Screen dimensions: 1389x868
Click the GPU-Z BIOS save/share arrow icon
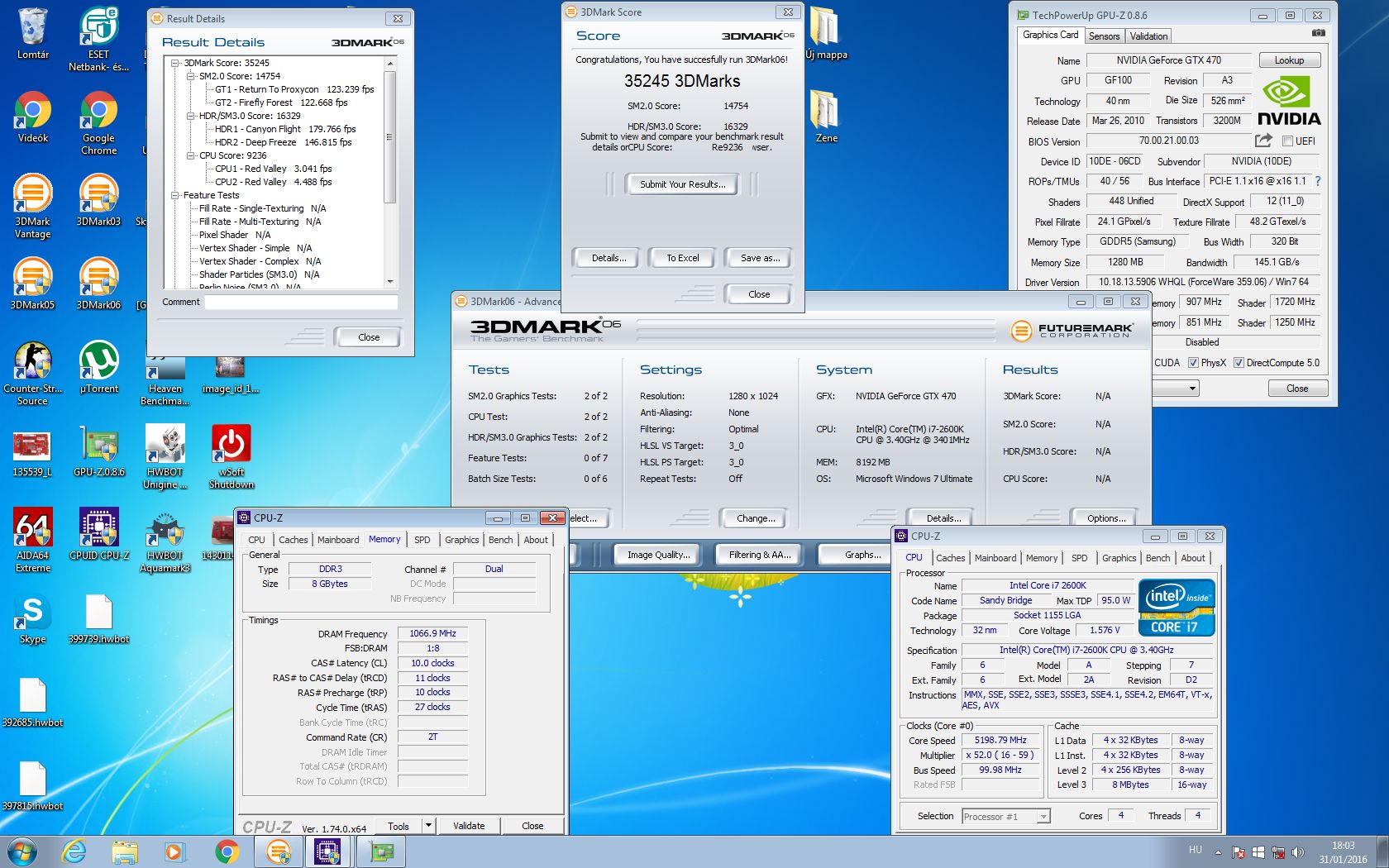coord(1263,141)
